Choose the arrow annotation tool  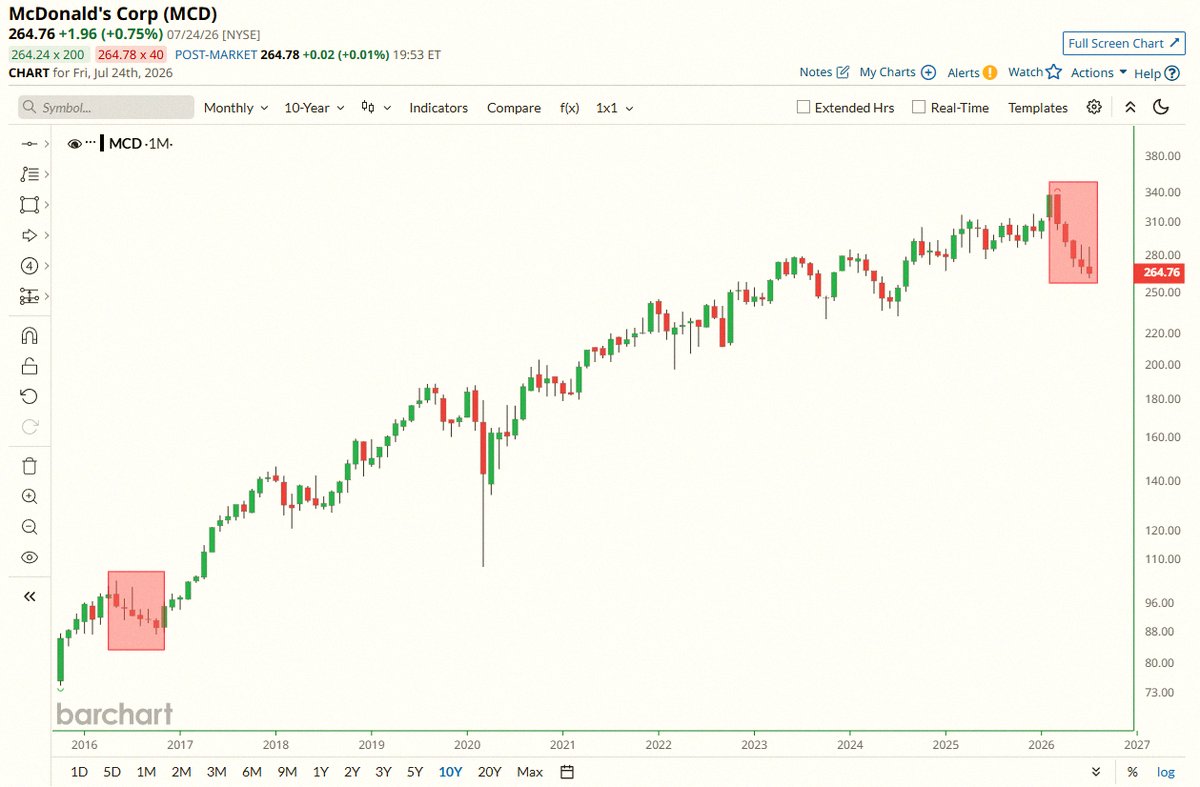29,236
